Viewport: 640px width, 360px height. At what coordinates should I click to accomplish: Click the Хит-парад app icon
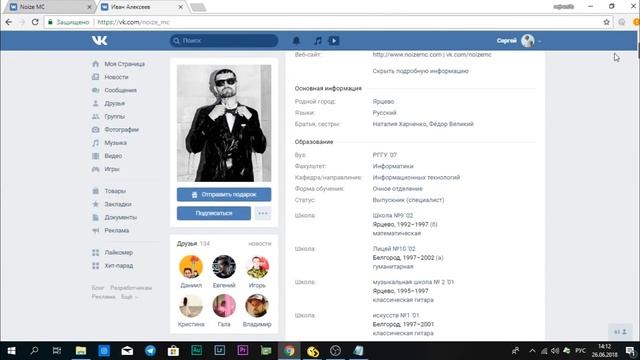tap(96, 266)
